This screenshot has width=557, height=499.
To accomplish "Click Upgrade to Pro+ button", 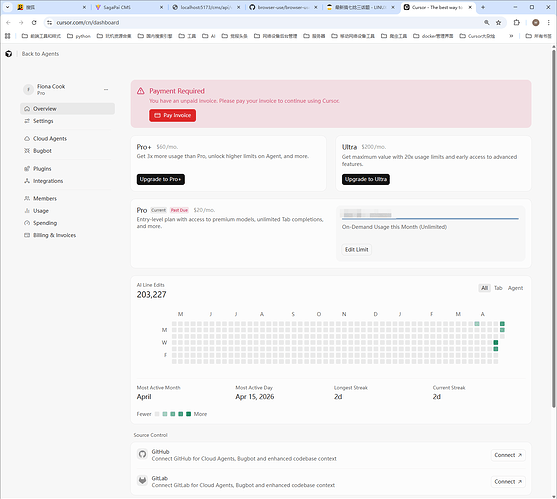I will 161,179.
